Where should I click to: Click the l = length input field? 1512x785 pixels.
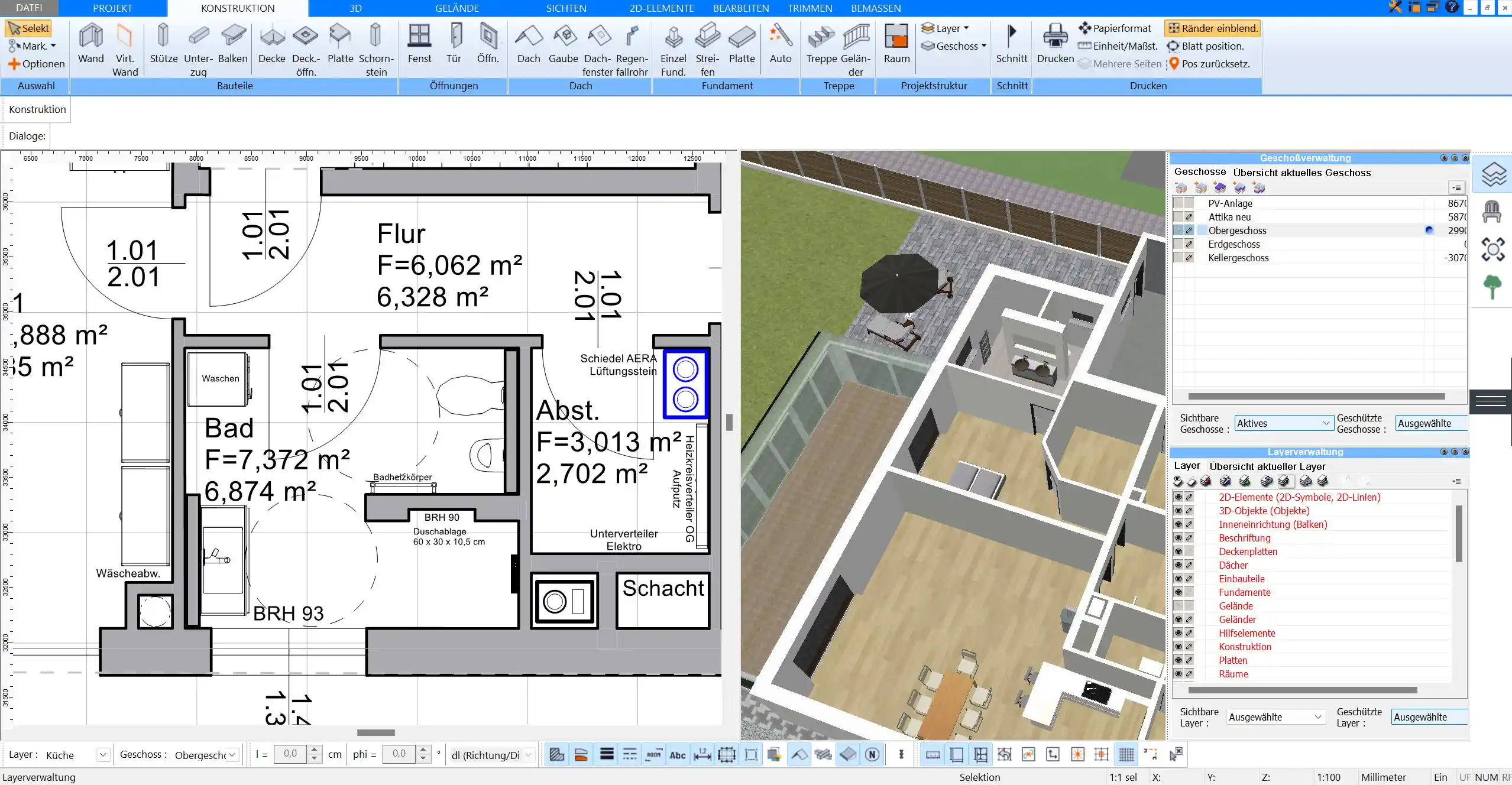(290, 754)
